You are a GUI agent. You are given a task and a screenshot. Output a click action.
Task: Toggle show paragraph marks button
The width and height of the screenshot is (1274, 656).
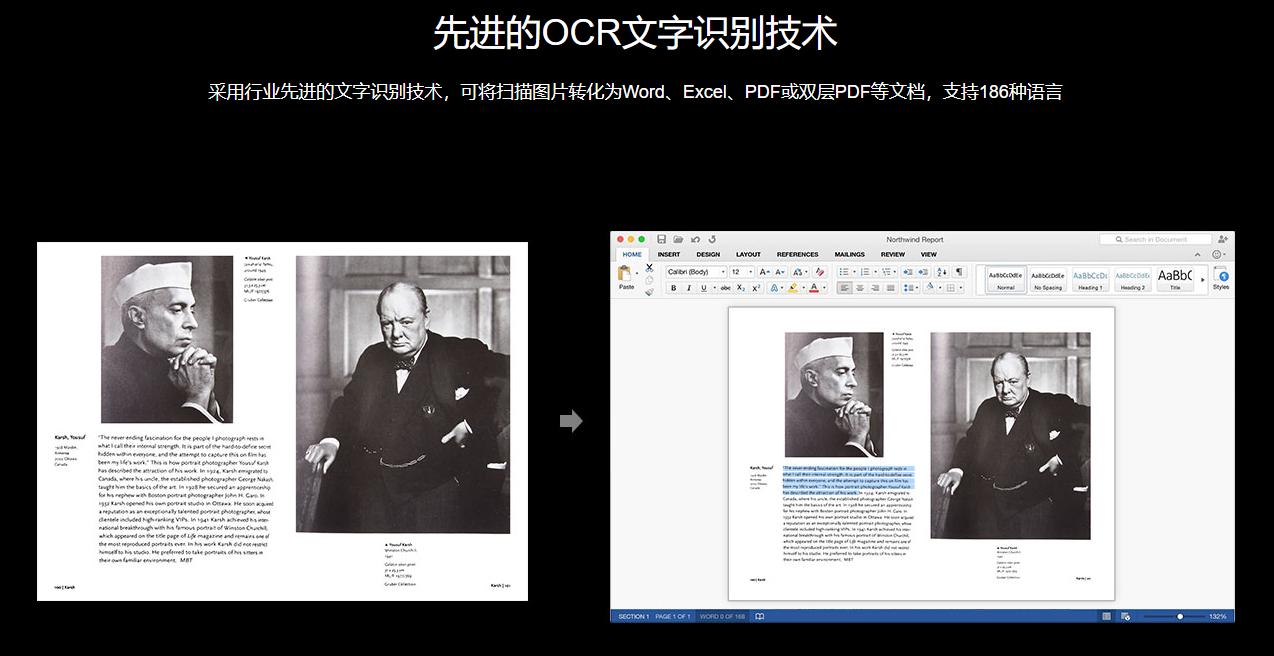pyautogui.click(x=959, y=272)
